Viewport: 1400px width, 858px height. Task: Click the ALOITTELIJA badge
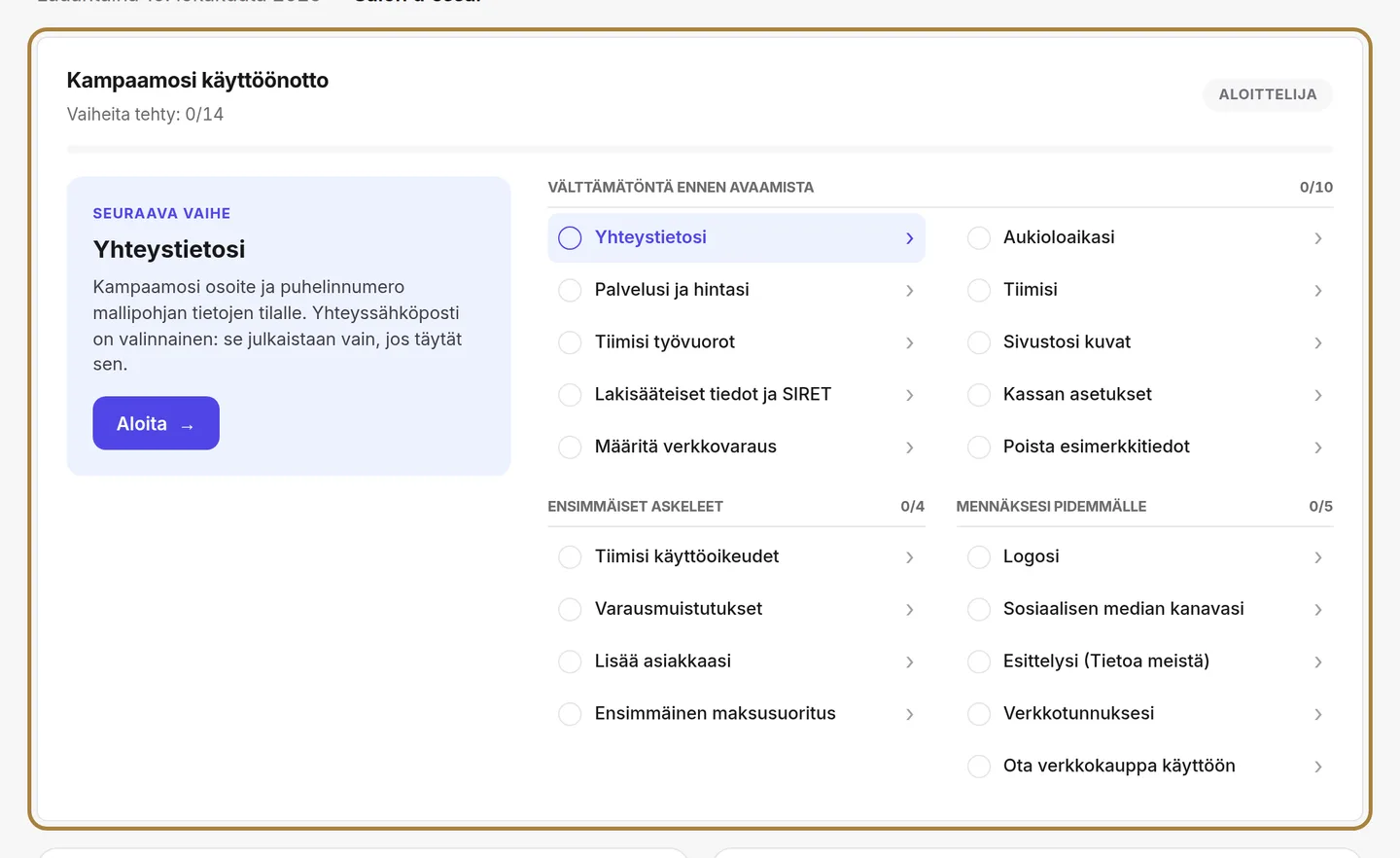click(1268, 94)
